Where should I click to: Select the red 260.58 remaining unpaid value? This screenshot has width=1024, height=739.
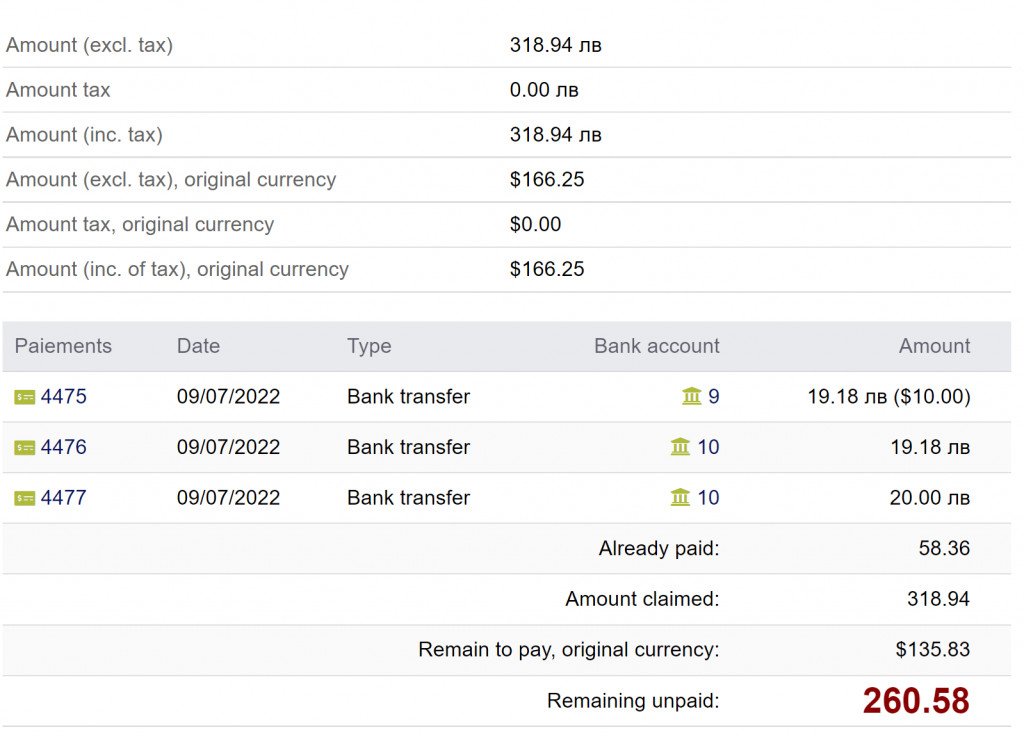[x=916, y=701]
